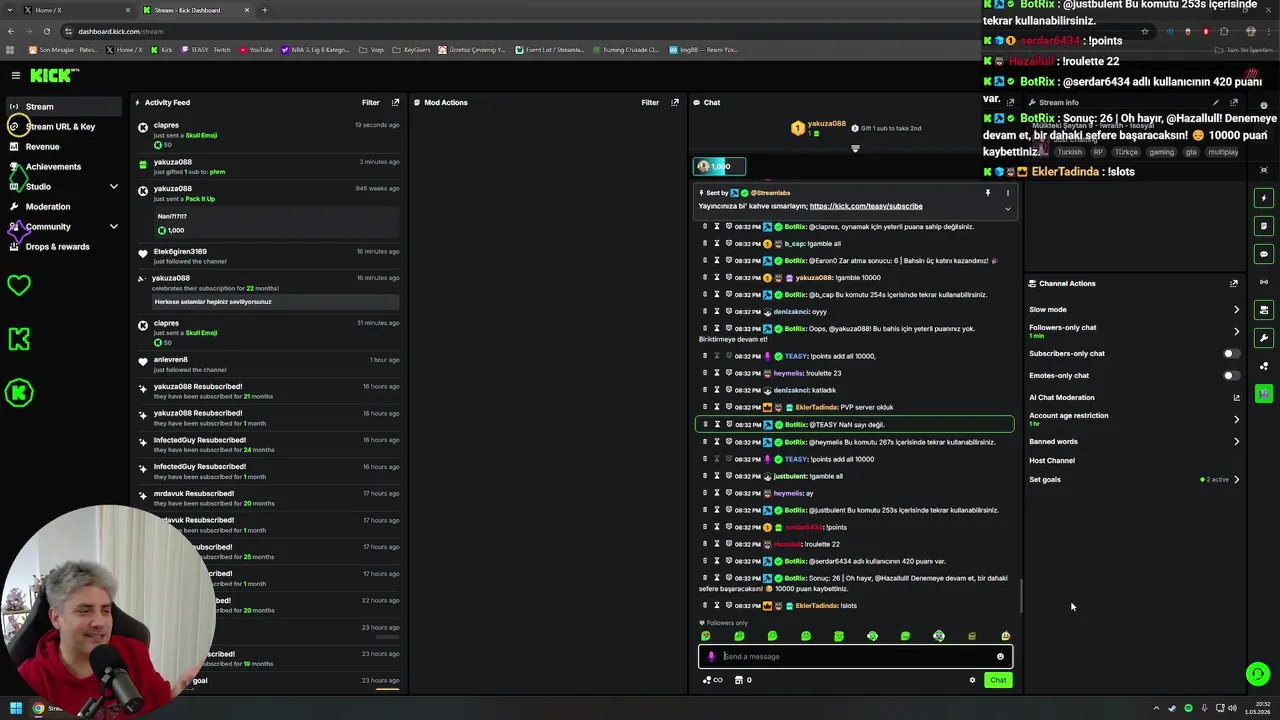The width and height of the screenshot is (1280, 720).
Task: Click the first green emote above message box
Action: tap(706, 636)
